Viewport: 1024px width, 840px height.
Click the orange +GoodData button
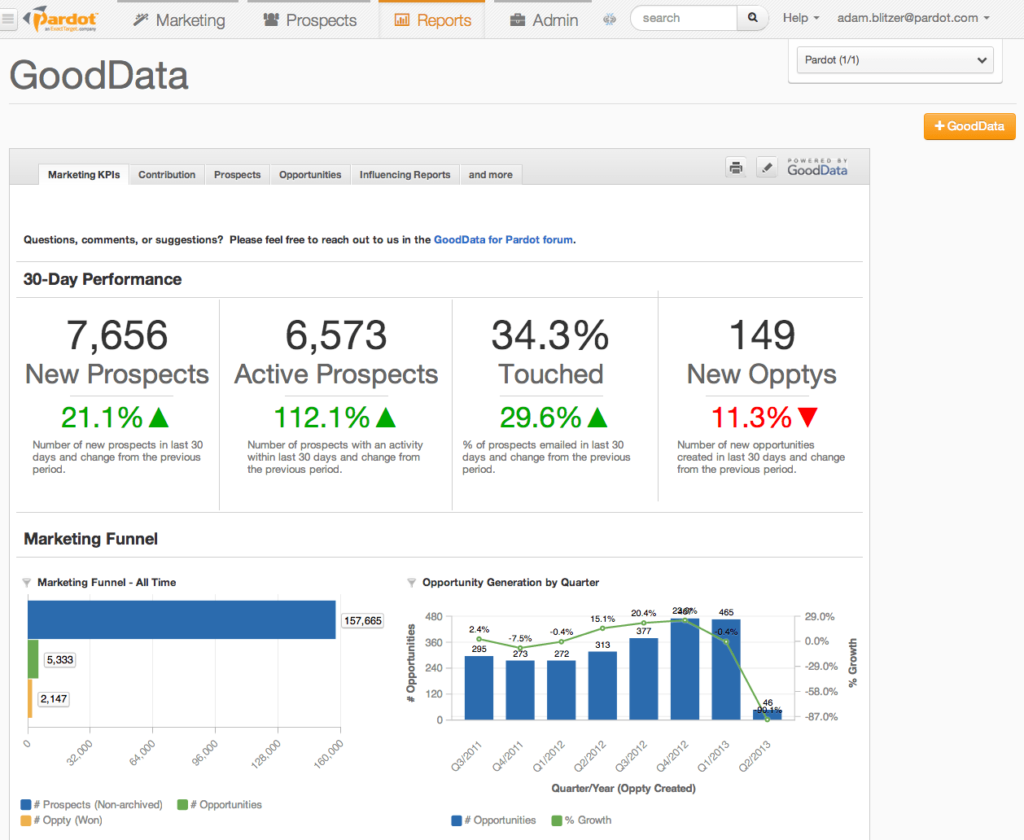pos(968,126)
